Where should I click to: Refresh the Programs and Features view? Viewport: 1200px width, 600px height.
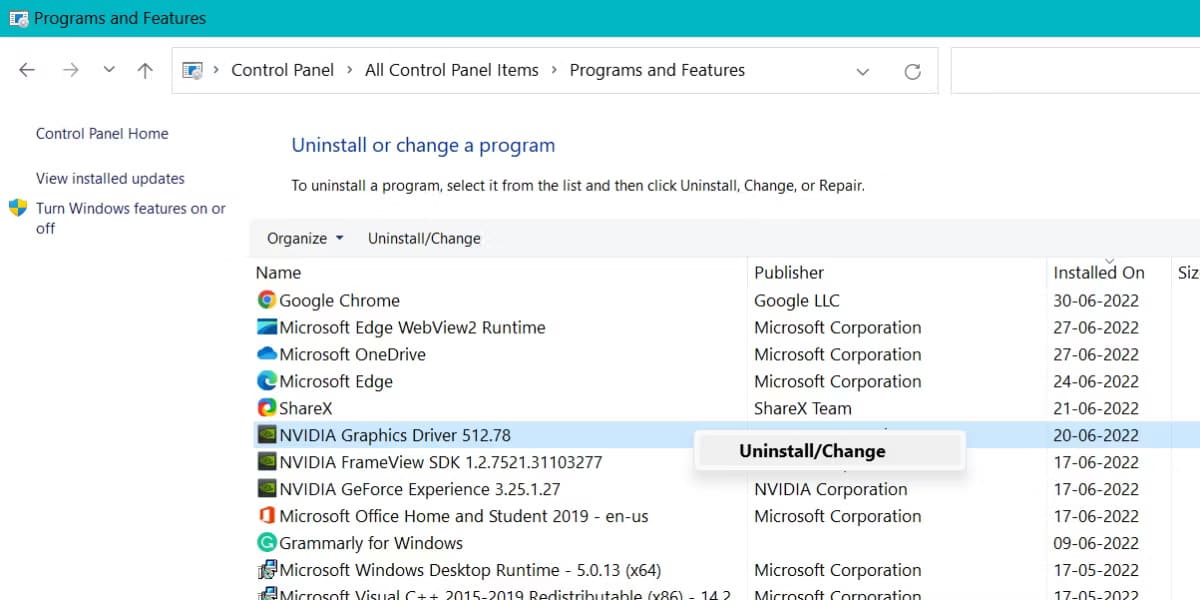912,71
